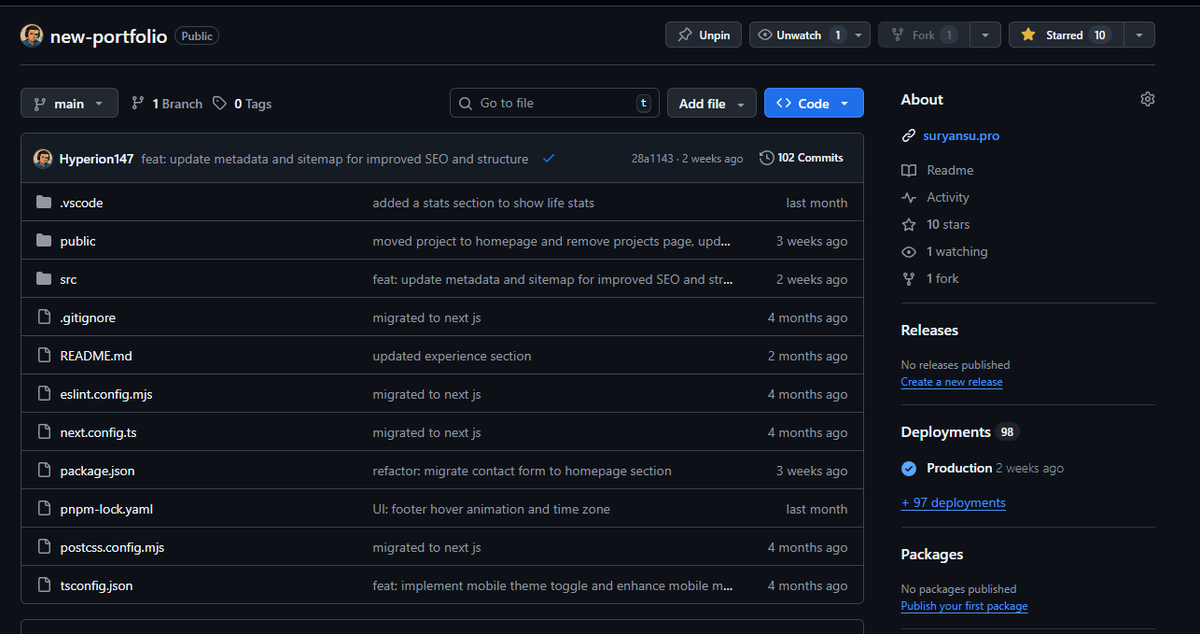Image resolution: width=1200 pixels, height=634 pixels.
Task: Click the Packages heading
Action: click(x=932, y=554)
